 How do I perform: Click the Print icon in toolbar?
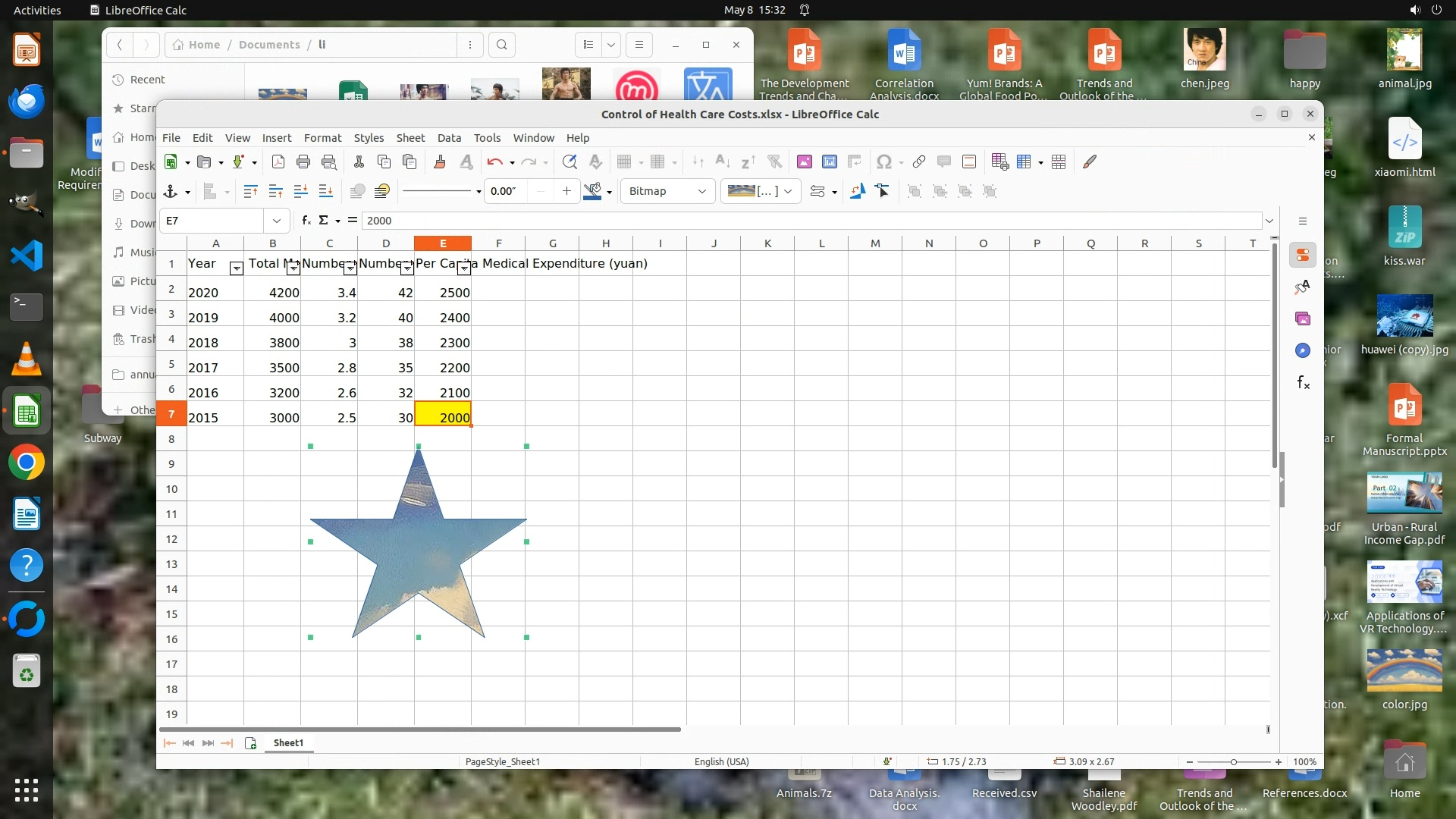coord(303,162)
